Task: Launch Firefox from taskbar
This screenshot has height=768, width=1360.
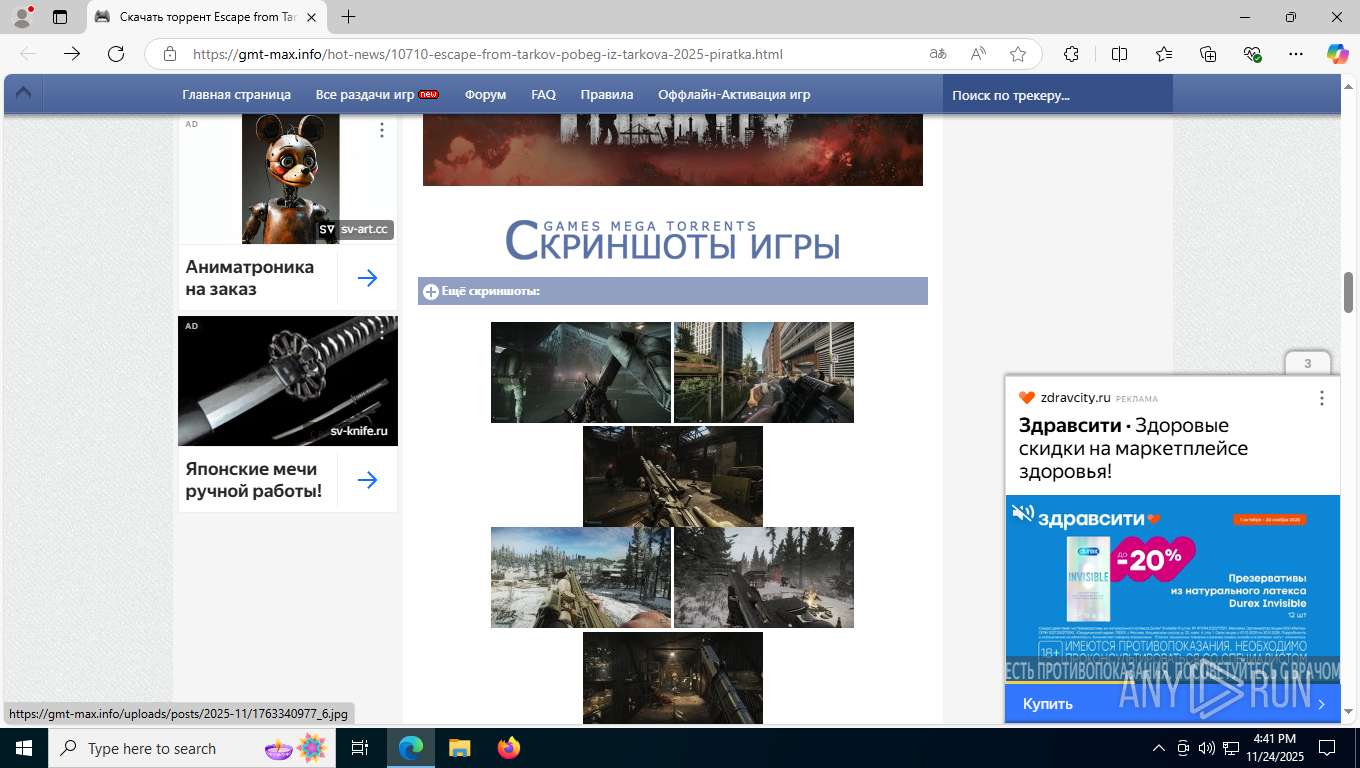Action: pyautogui.click(x=509, y=748)
